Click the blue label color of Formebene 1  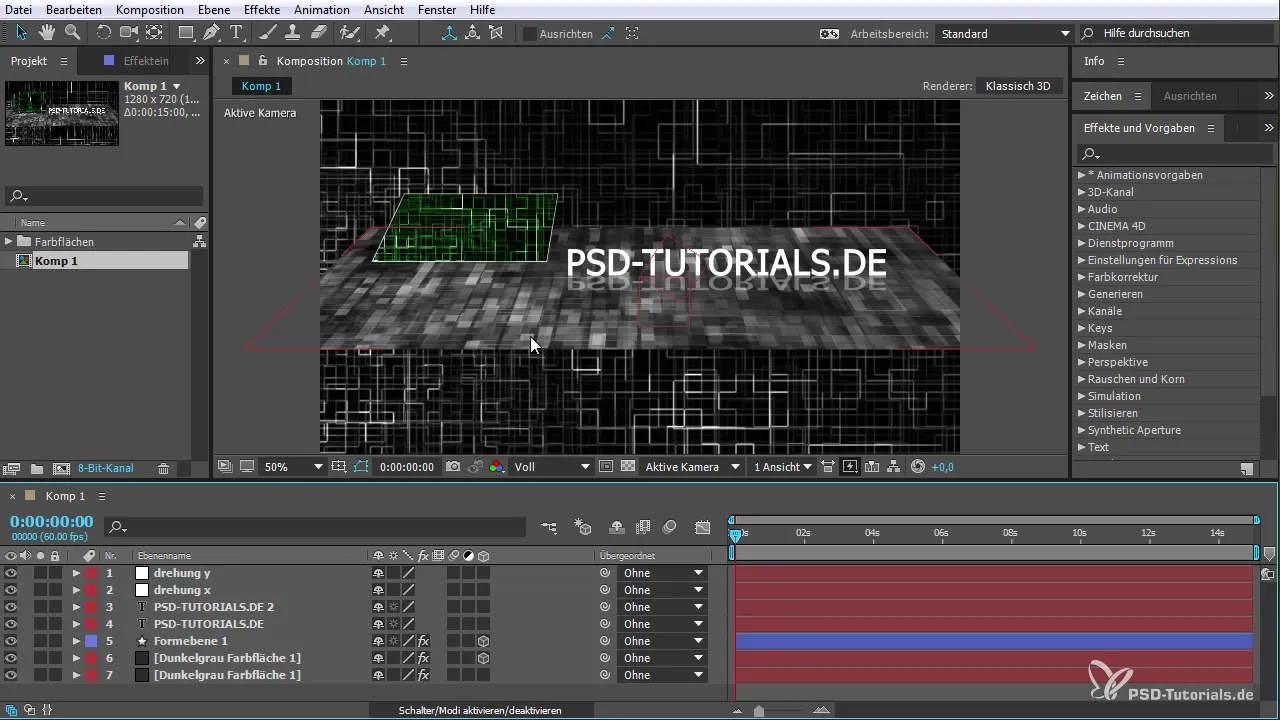click(x=91, y=642)
